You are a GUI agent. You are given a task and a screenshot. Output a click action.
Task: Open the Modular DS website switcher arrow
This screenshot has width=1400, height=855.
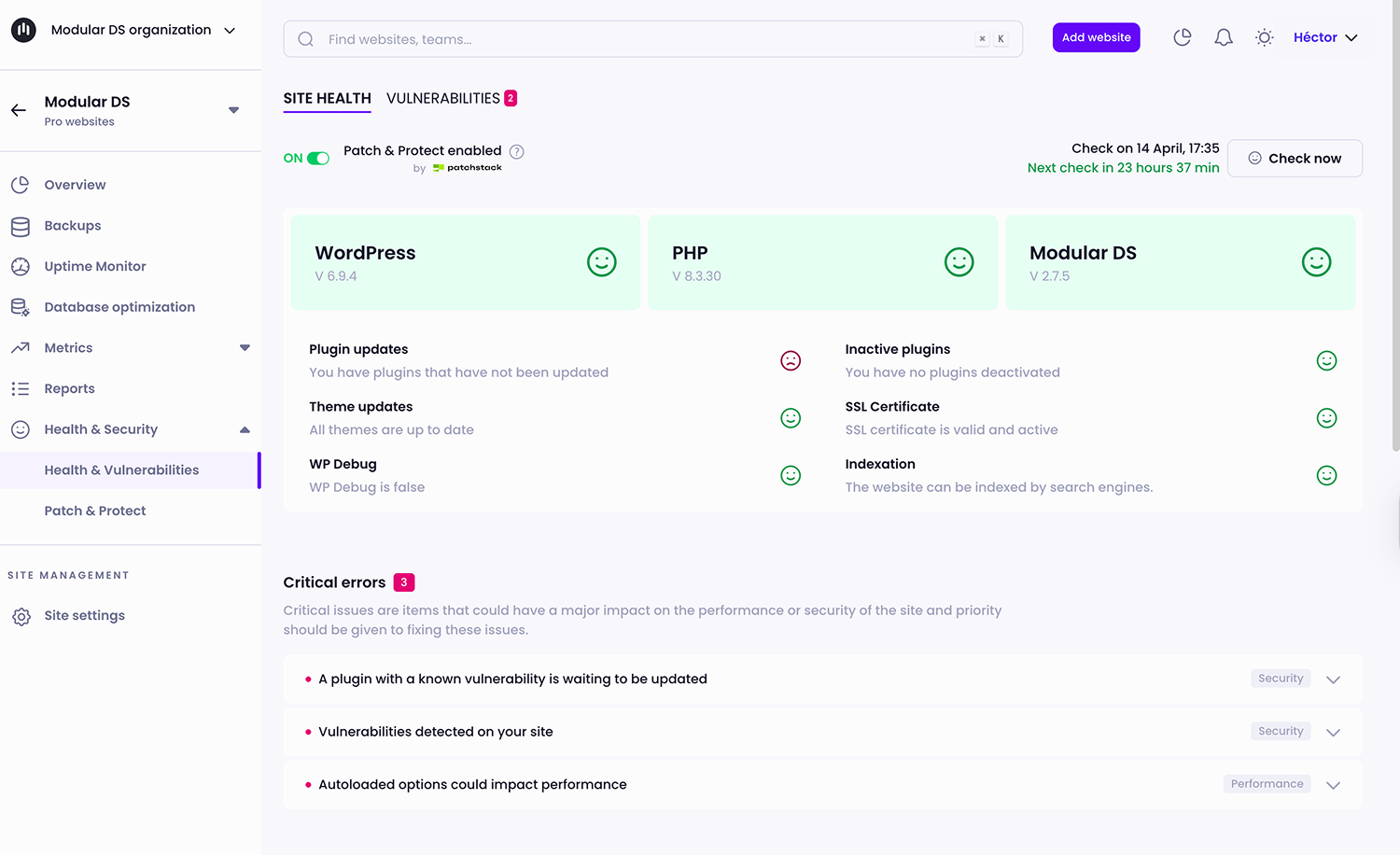click(x=233, y=110)
